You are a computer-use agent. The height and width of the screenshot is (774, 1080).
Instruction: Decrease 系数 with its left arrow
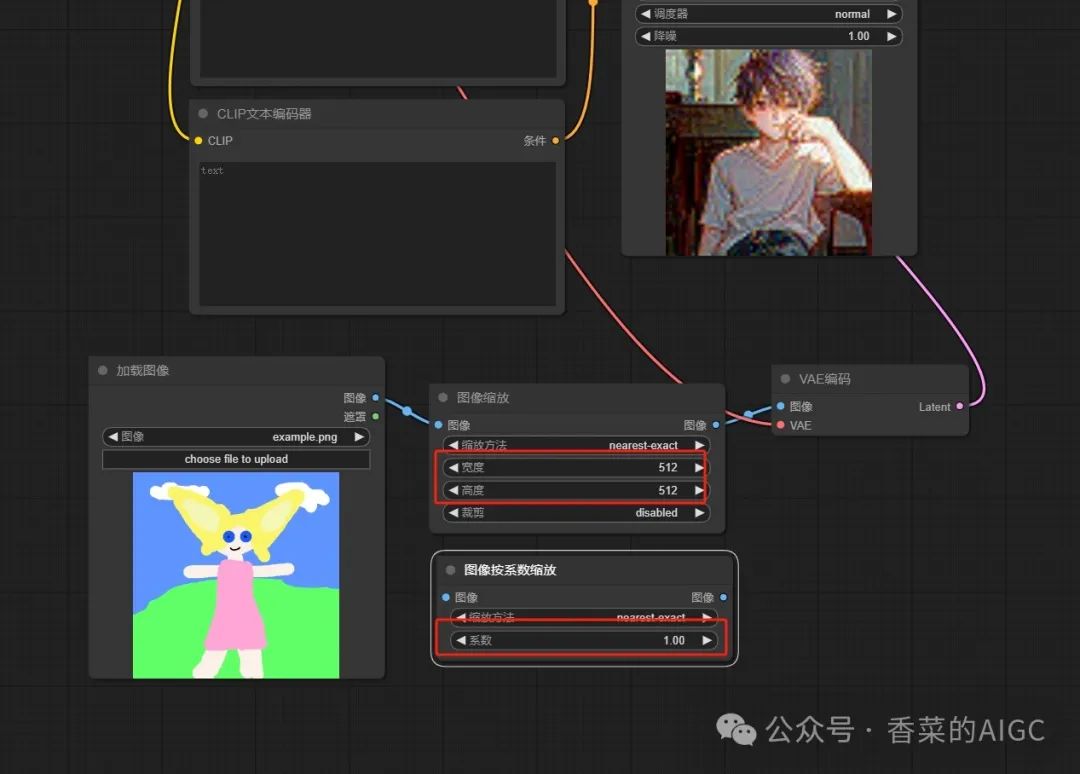[461, 640]
